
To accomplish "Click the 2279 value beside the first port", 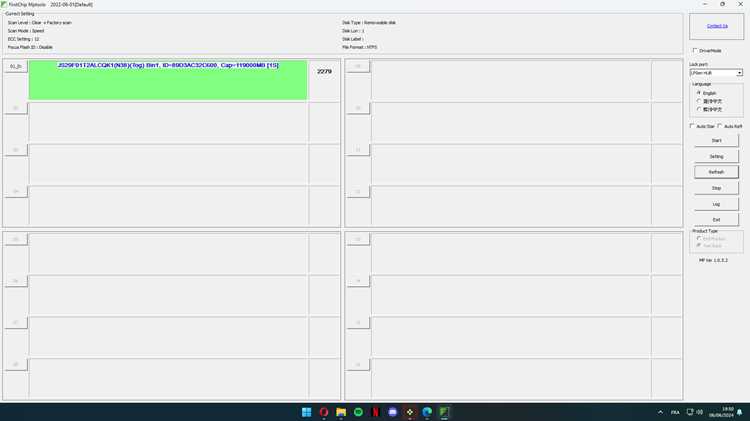I will (x=324, y=71).
